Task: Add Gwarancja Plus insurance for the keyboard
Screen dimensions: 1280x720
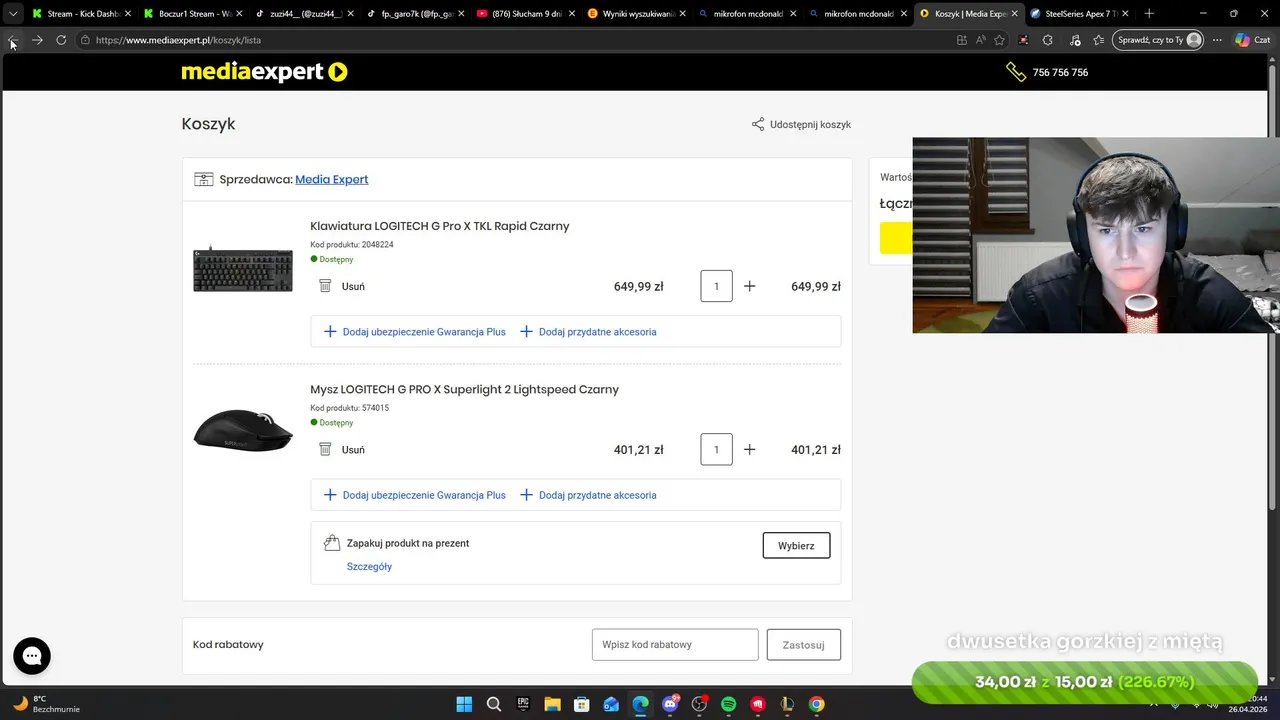Action: click(x=415, y=332)
